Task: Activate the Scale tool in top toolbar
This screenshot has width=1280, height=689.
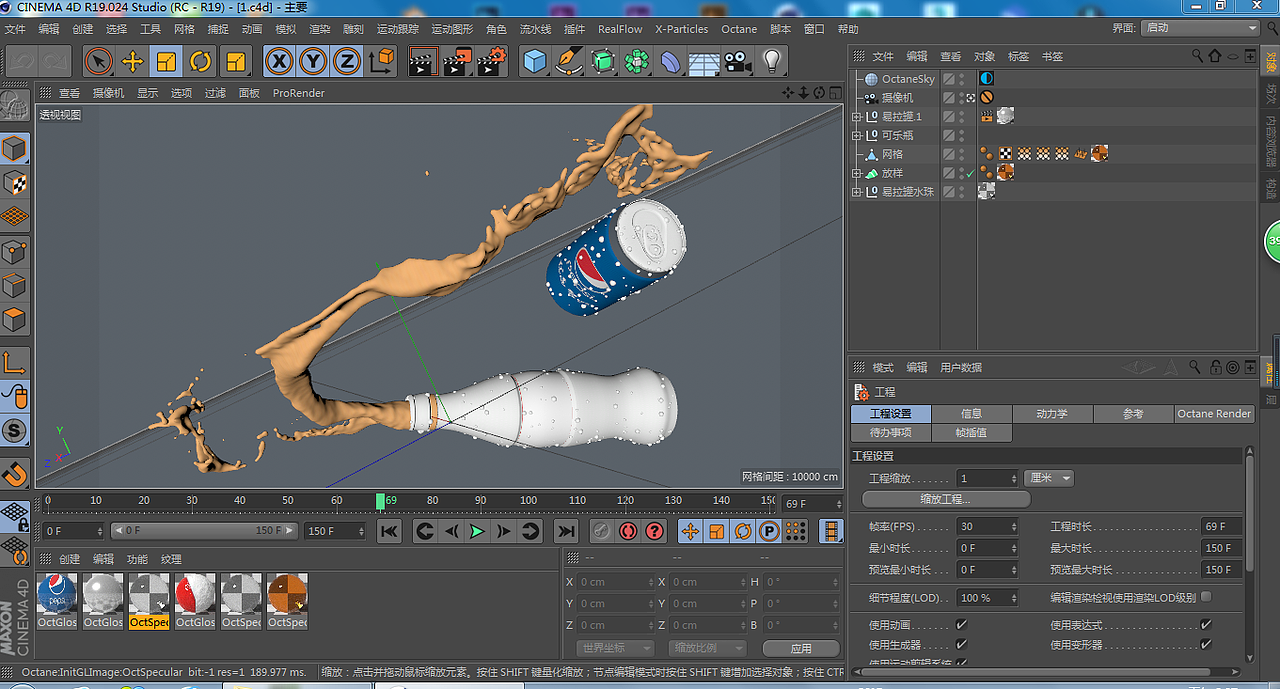Action: (166, 62)
